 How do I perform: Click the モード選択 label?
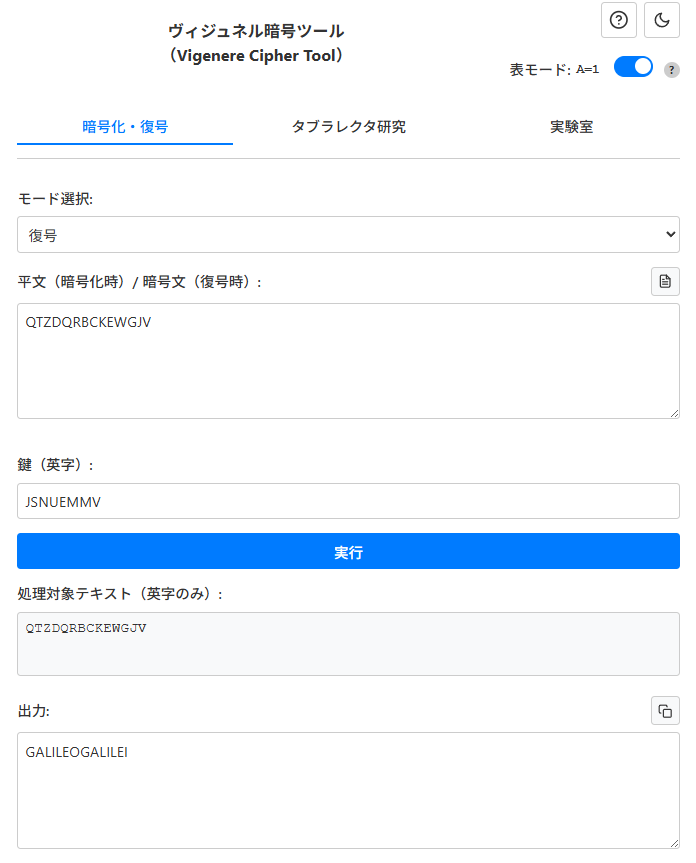tap(56, 199)
